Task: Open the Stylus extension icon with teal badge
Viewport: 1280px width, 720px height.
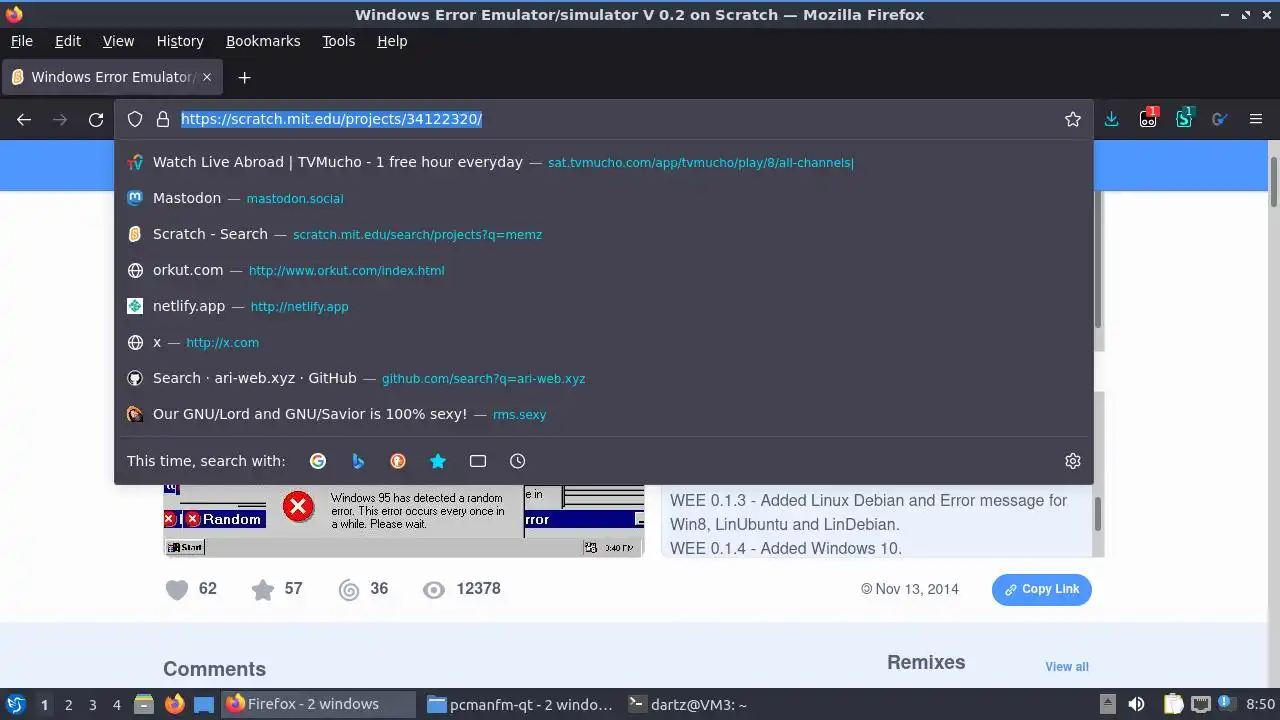Action: point(1184,118)
